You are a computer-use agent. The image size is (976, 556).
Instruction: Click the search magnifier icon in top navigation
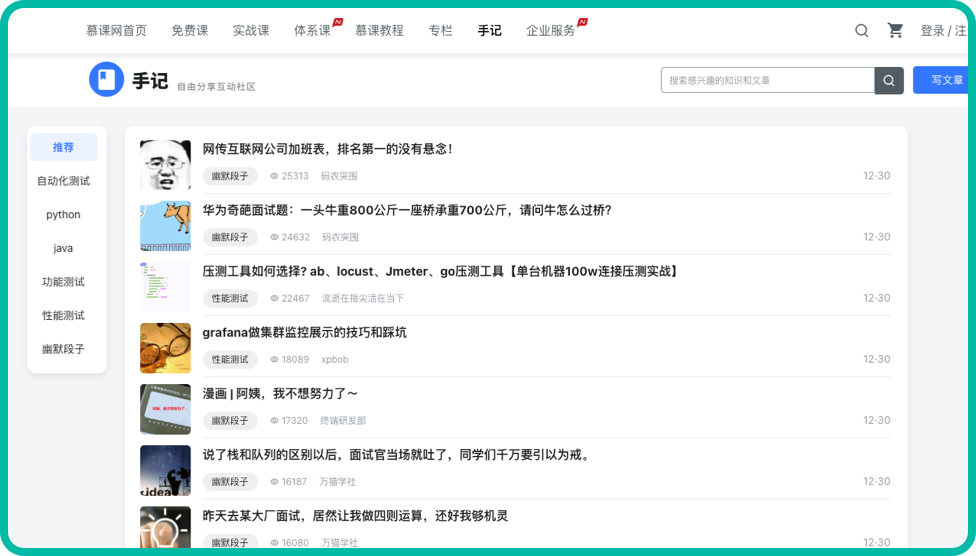[x=861, y=31]
